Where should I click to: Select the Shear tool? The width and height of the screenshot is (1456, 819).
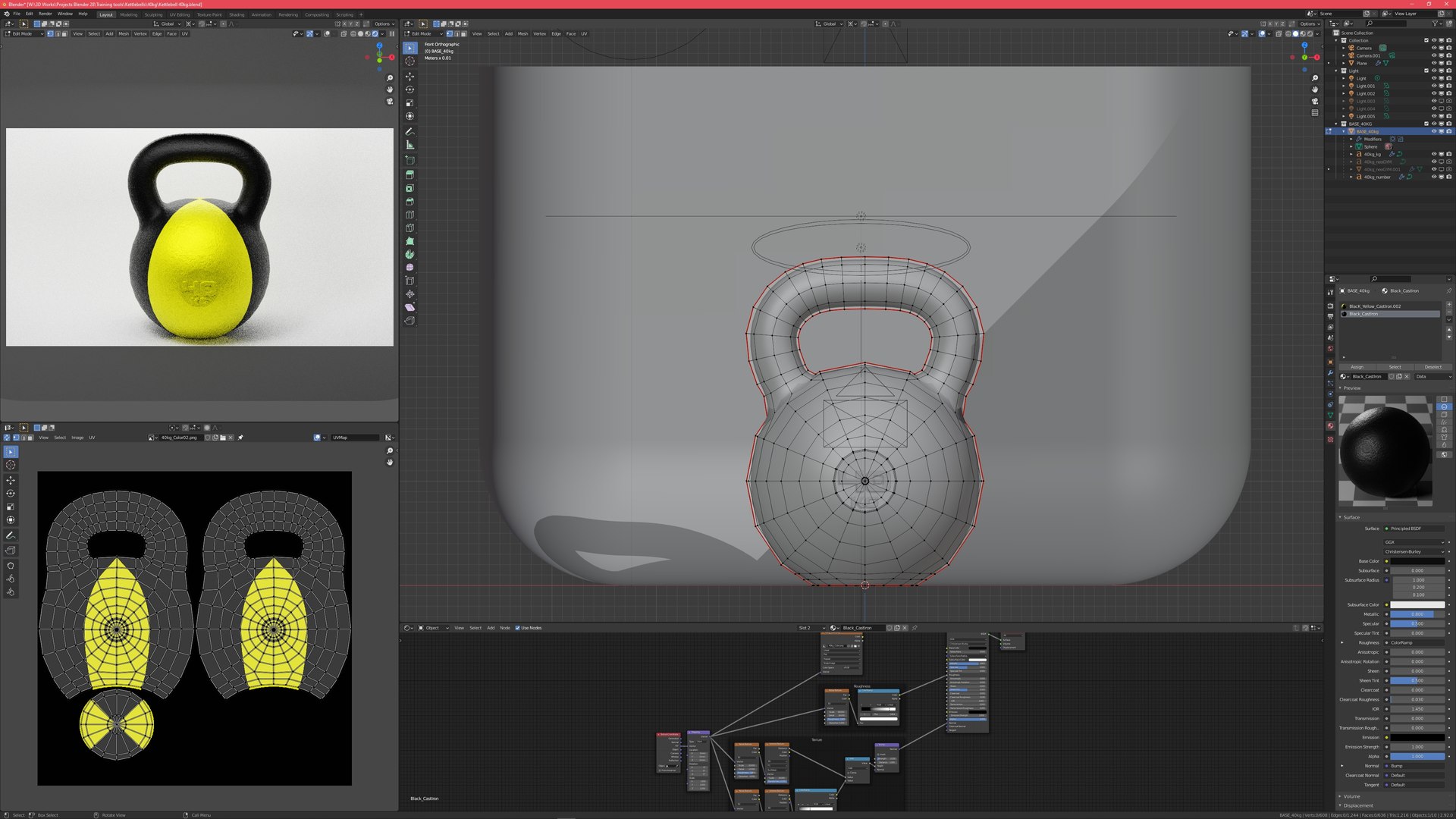(409, 307)
